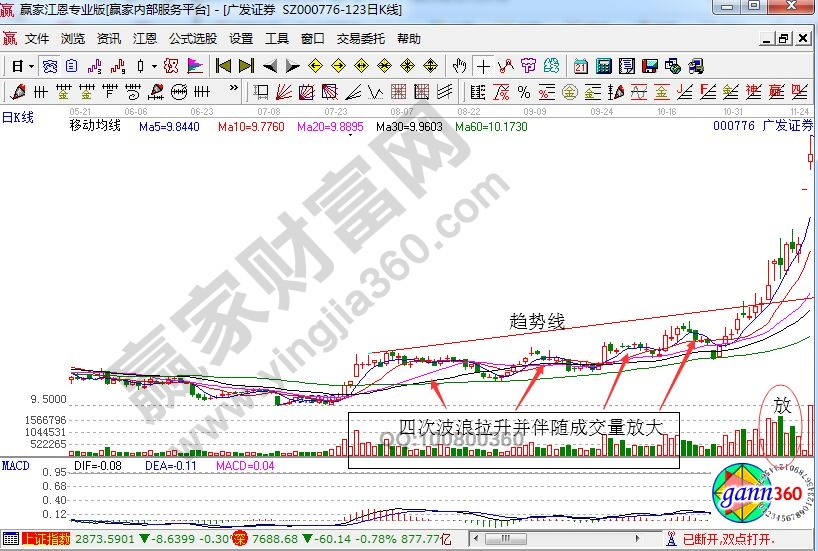The image size is (818, 551).
Task: Click the MACD indicator panel label
Action: [17, 466]
